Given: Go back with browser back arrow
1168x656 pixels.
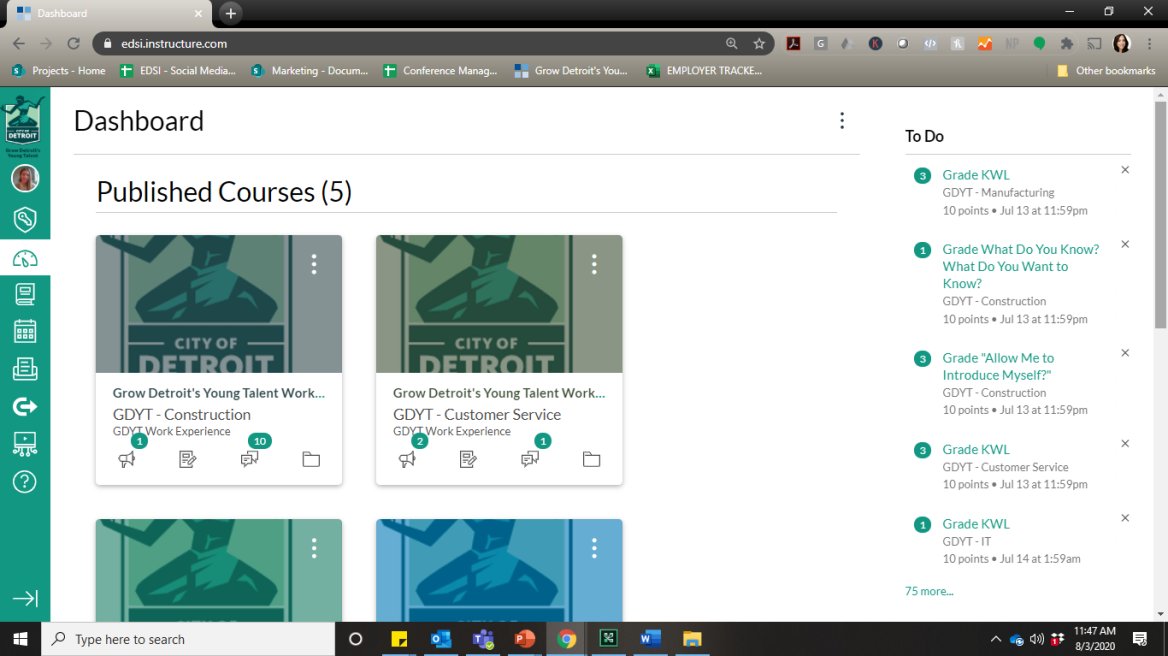Looking at the screenshot, I should click(19, 44).
